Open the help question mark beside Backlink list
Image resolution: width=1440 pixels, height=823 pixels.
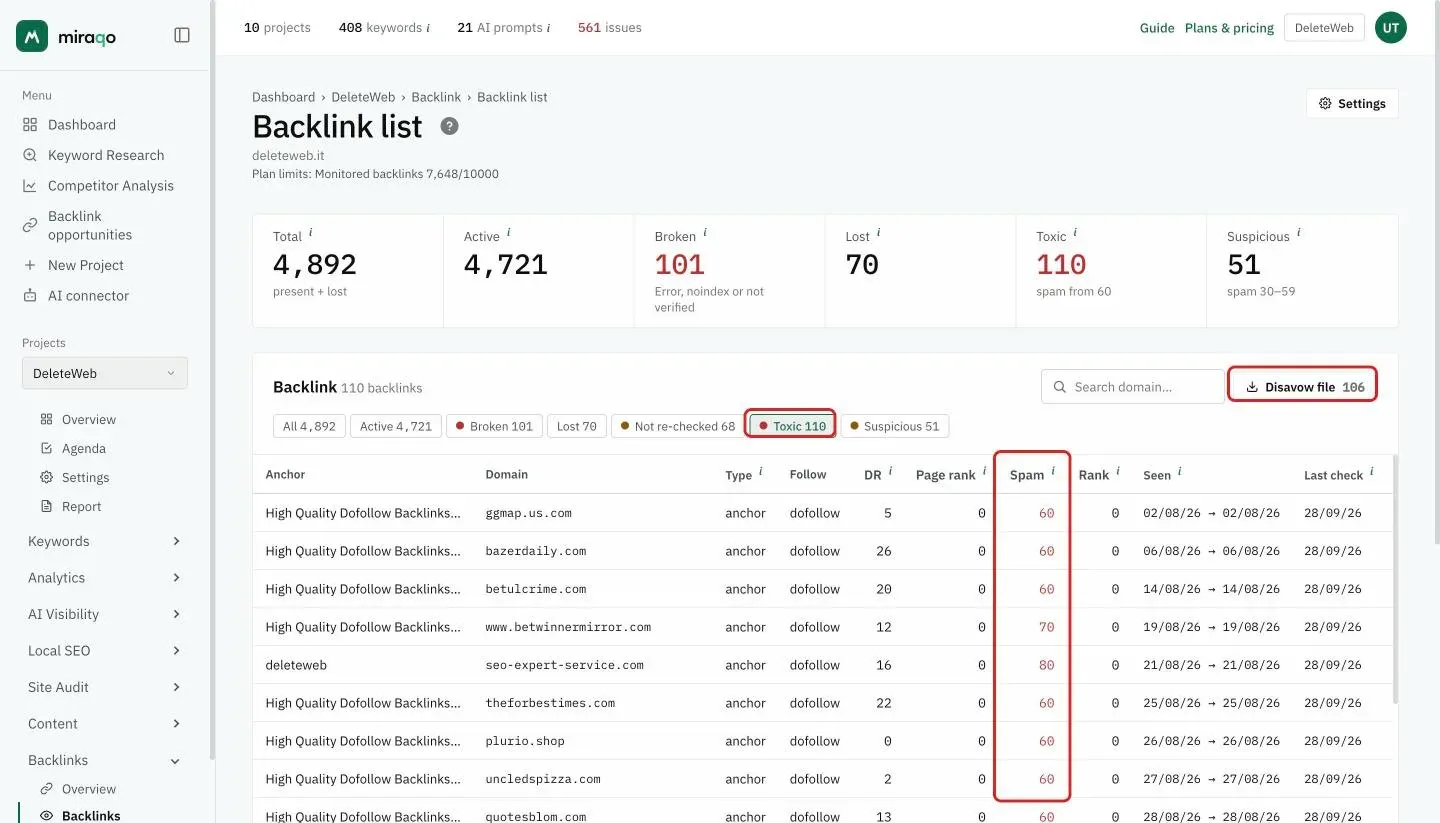click(x=450, y=126)
